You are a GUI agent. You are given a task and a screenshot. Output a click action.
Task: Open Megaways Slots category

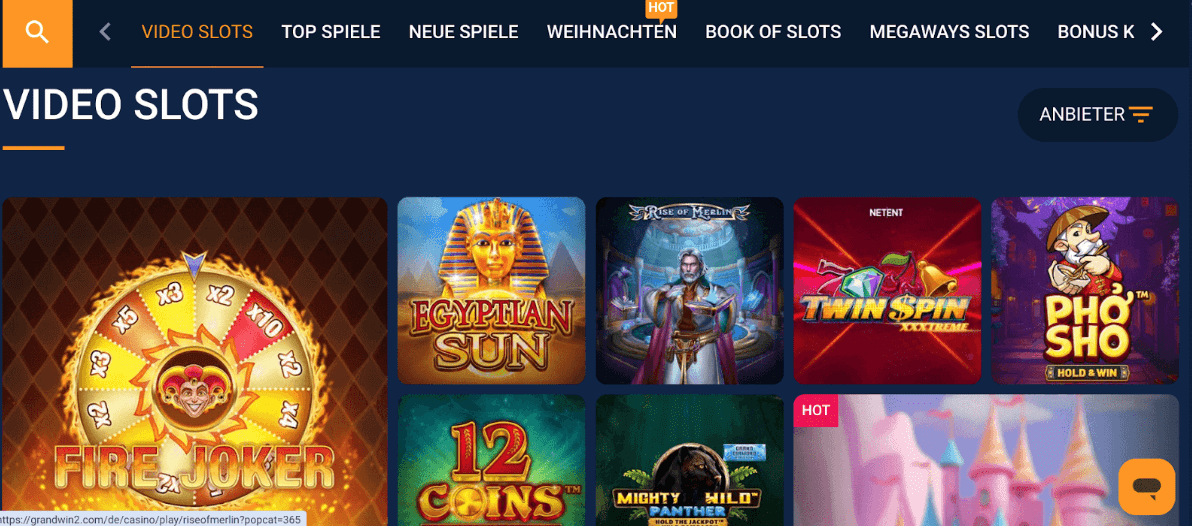(949, 33)
